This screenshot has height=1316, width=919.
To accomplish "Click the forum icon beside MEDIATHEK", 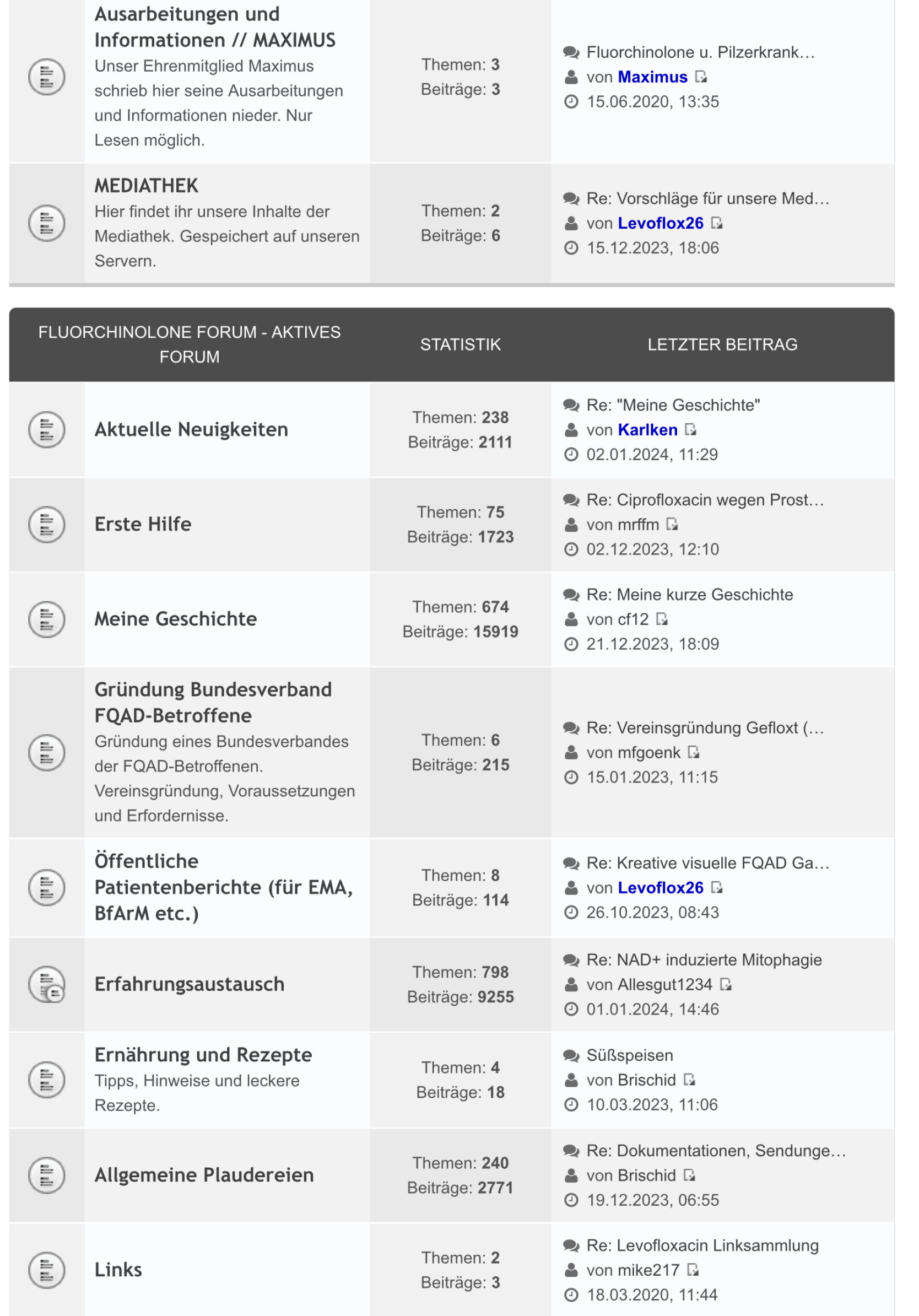I will coord(46,223).
